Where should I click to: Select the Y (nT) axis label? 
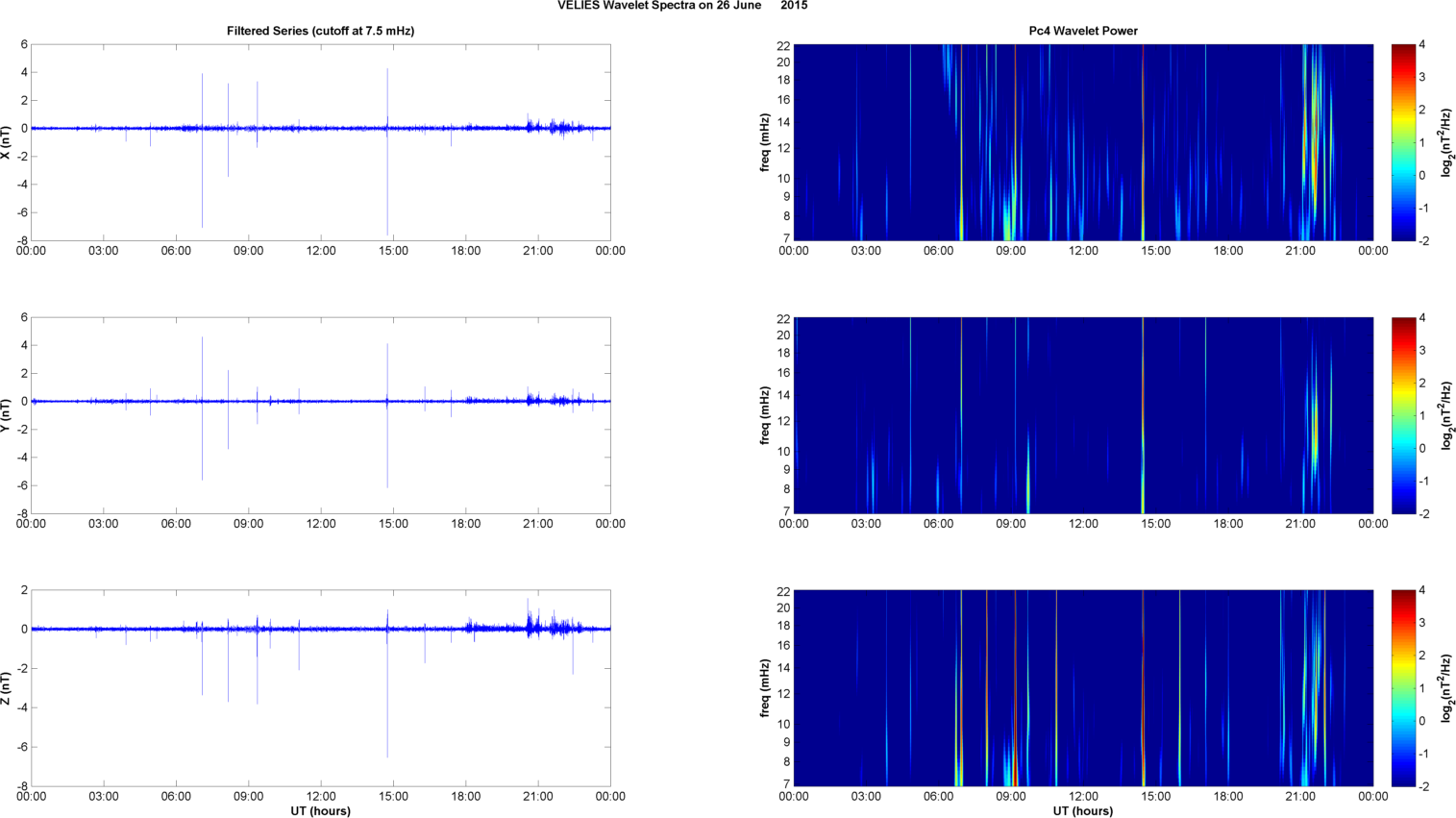tap(7, 415)
